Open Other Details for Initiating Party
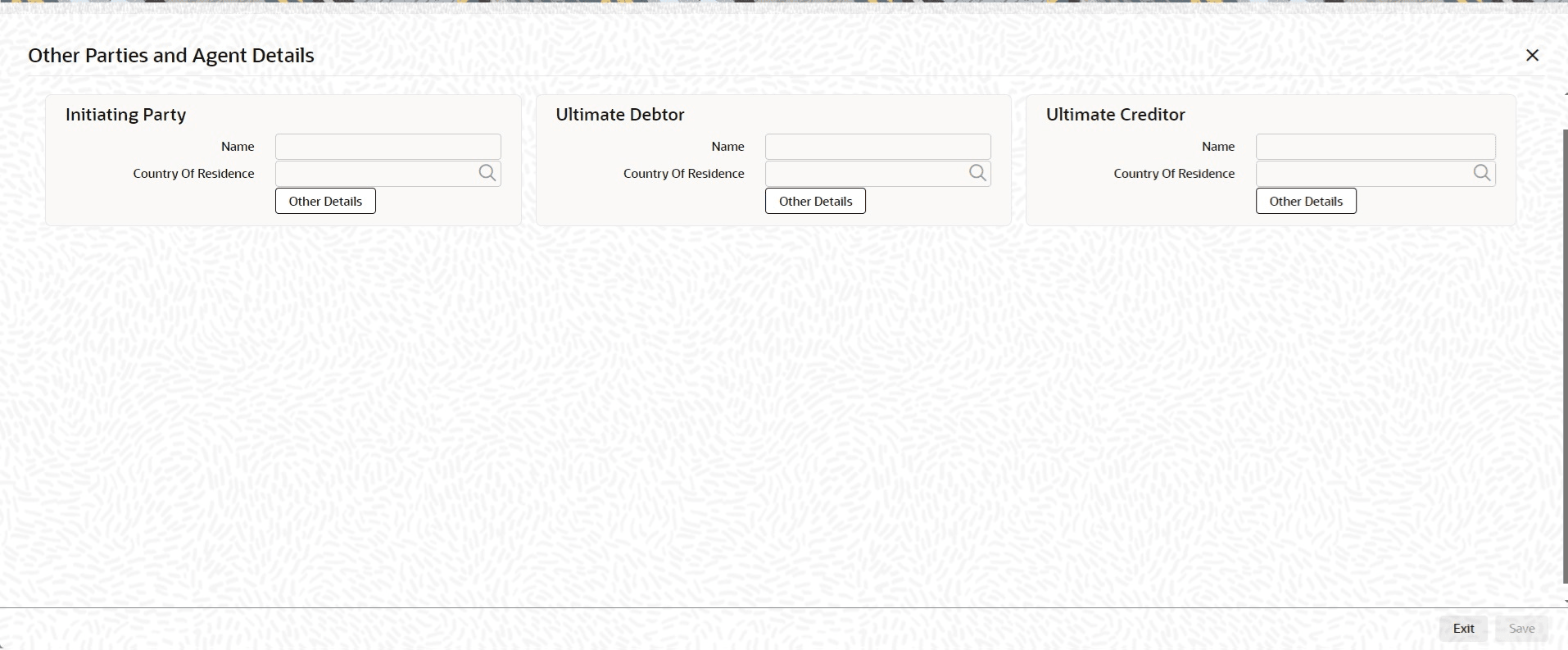 point(325,201)
